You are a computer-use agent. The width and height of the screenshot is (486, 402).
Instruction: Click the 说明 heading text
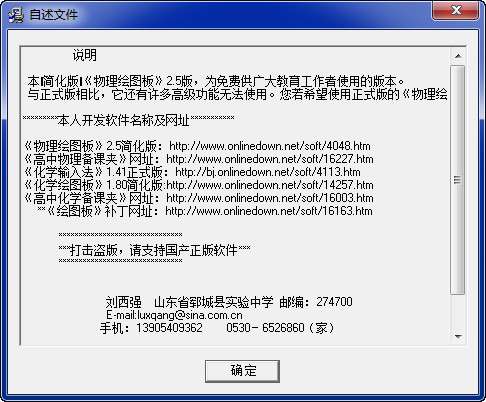[85, 55]
